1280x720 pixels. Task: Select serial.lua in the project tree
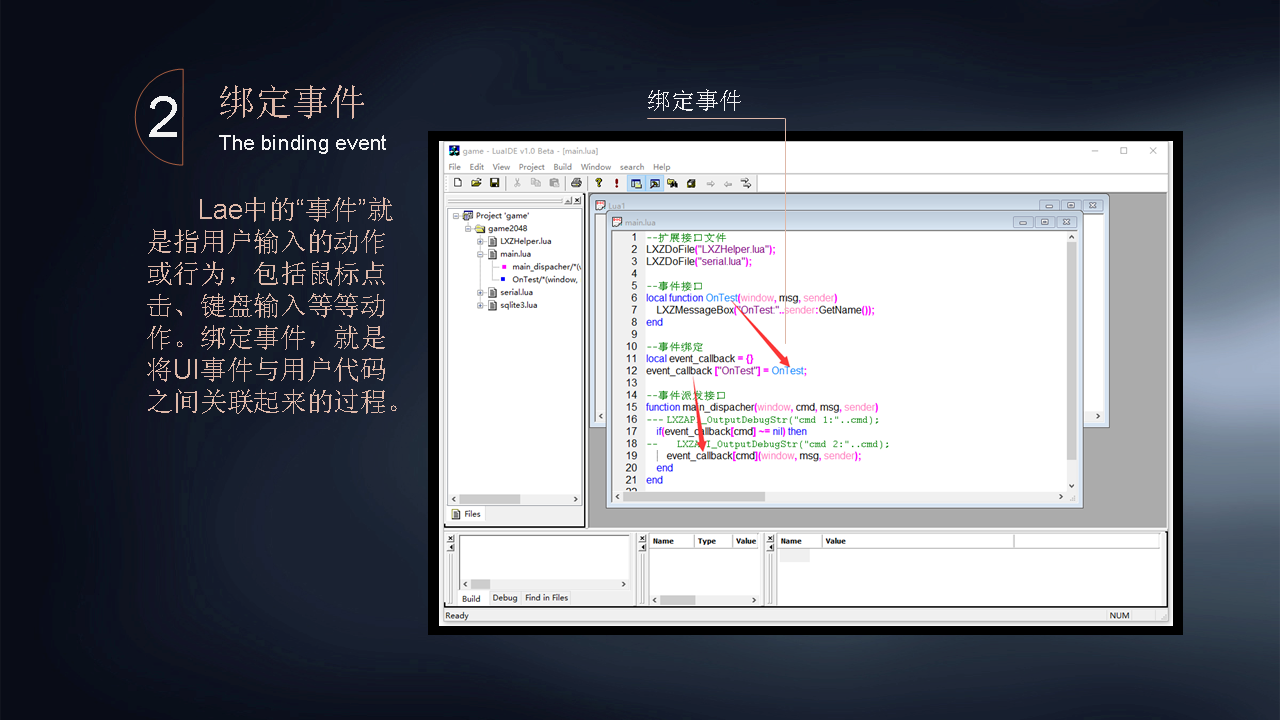[x=517, y=292]
